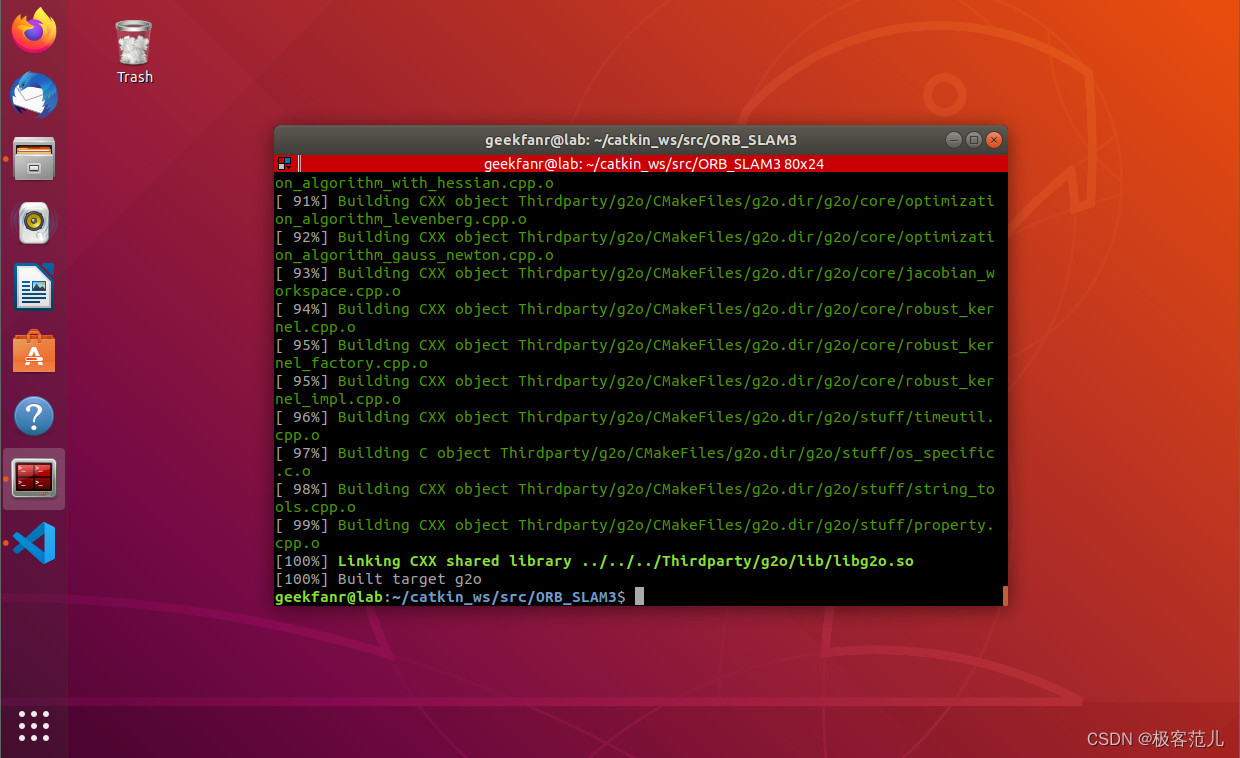Viewport: 1240px width, 758px height.
Task: Click the '[ 93%]' jacobian_workspace build line
Action: 635,273
